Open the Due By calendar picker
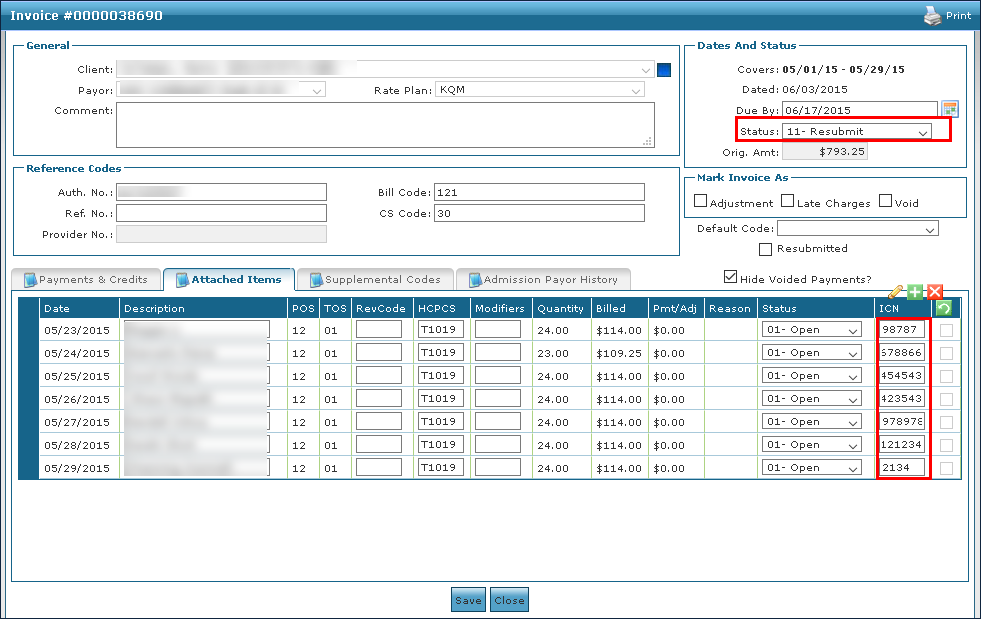 click(x=950, y=109)
